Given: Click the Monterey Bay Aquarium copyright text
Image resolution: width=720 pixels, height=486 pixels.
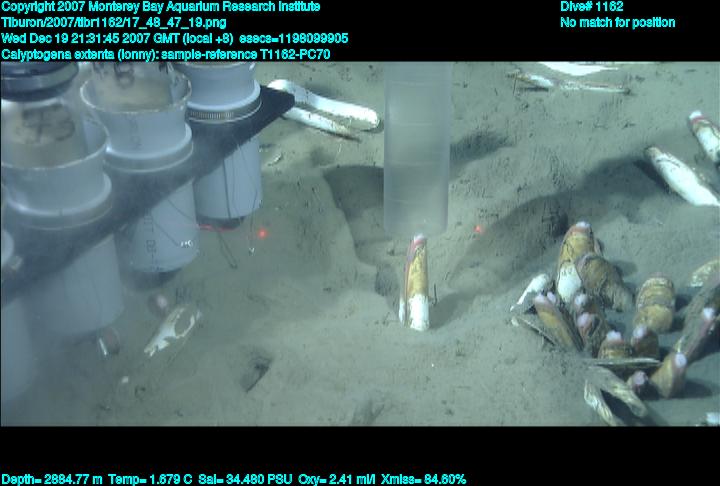Looking at the screenshot, I should tap(160, 7).
